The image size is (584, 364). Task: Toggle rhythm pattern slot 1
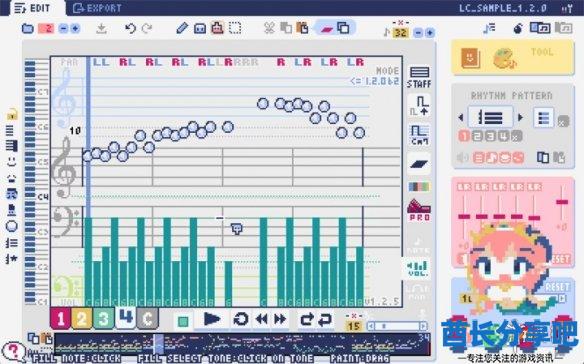click(464, 136)
